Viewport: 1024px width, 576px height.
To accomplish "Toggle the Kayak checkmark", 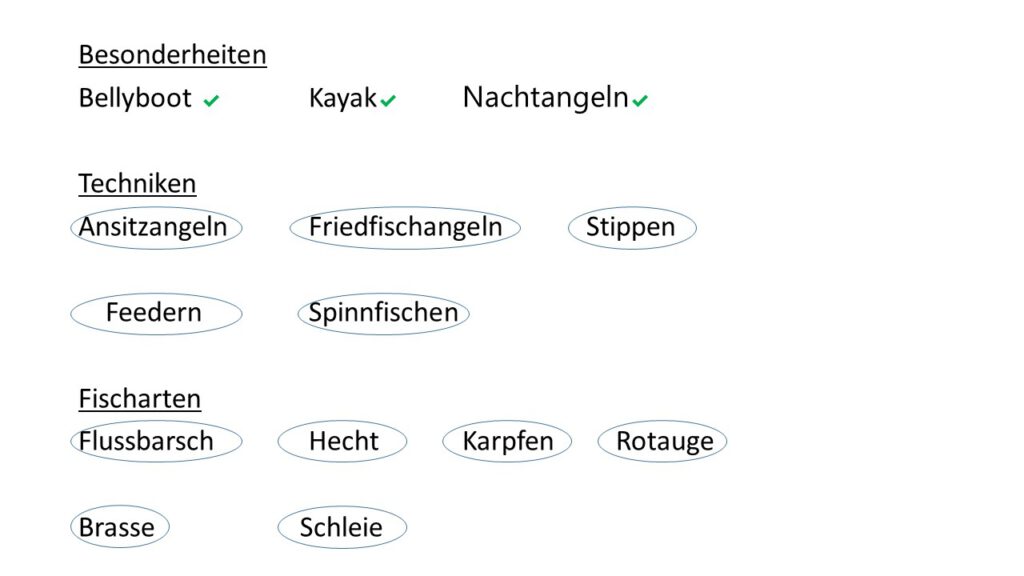I will [388, 100].
